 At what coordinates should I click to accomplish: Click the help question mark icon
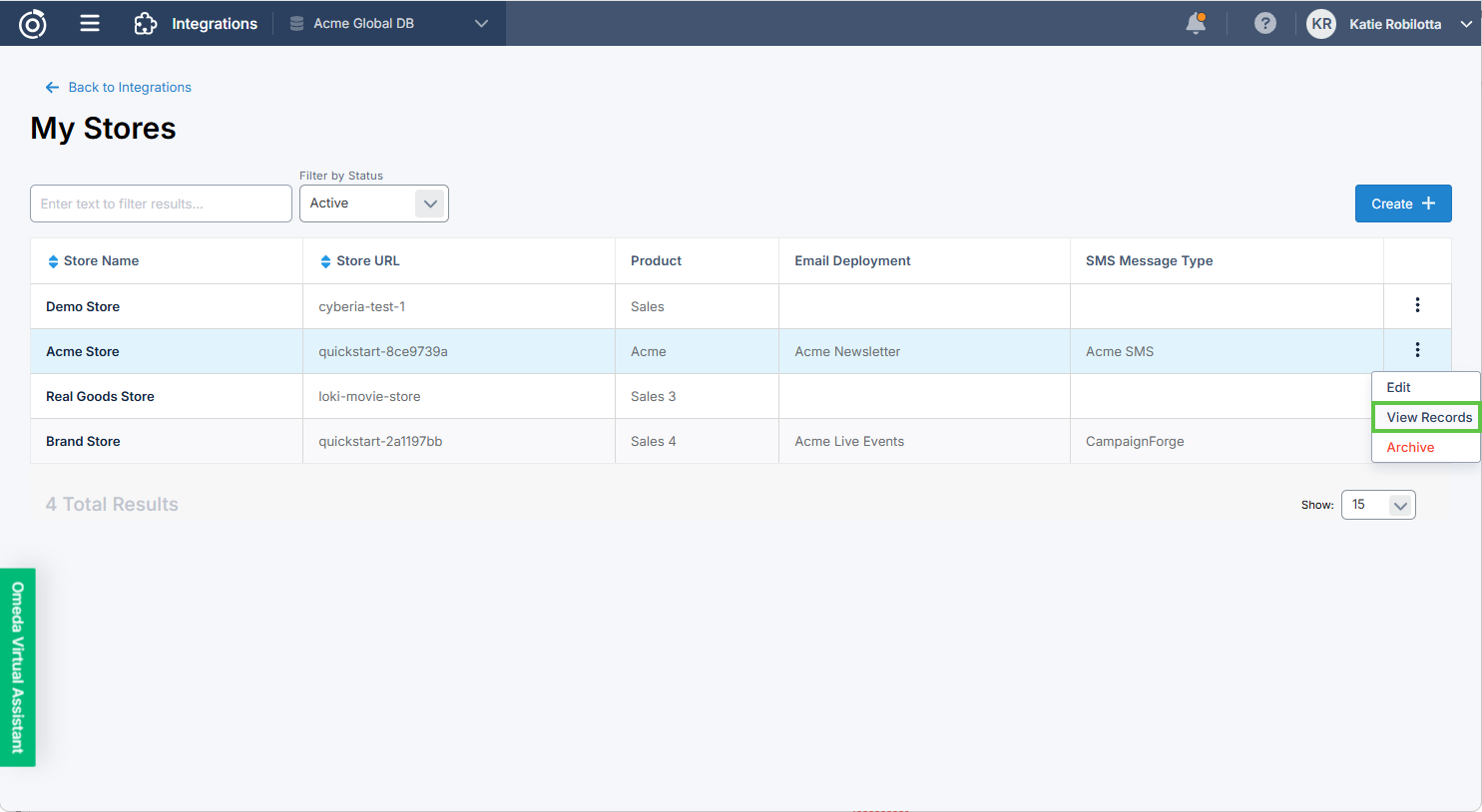[x=1264, y=23]
